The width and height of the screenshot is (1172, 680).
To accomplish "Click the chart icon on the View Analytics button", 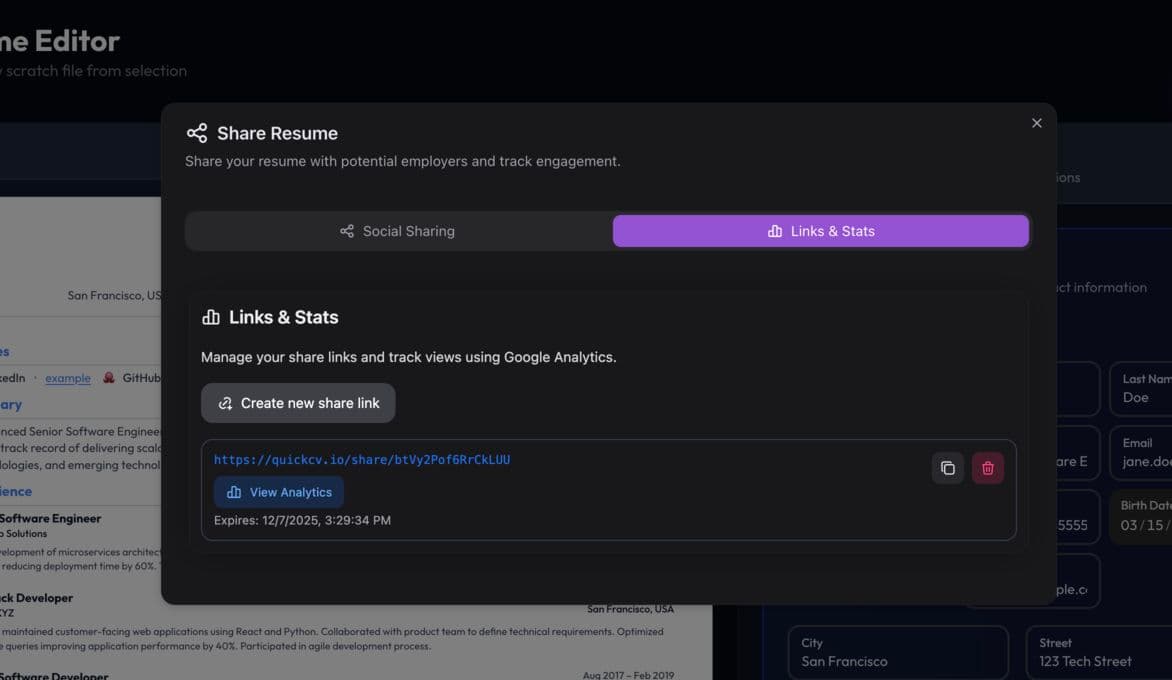I will pos(232,491).
